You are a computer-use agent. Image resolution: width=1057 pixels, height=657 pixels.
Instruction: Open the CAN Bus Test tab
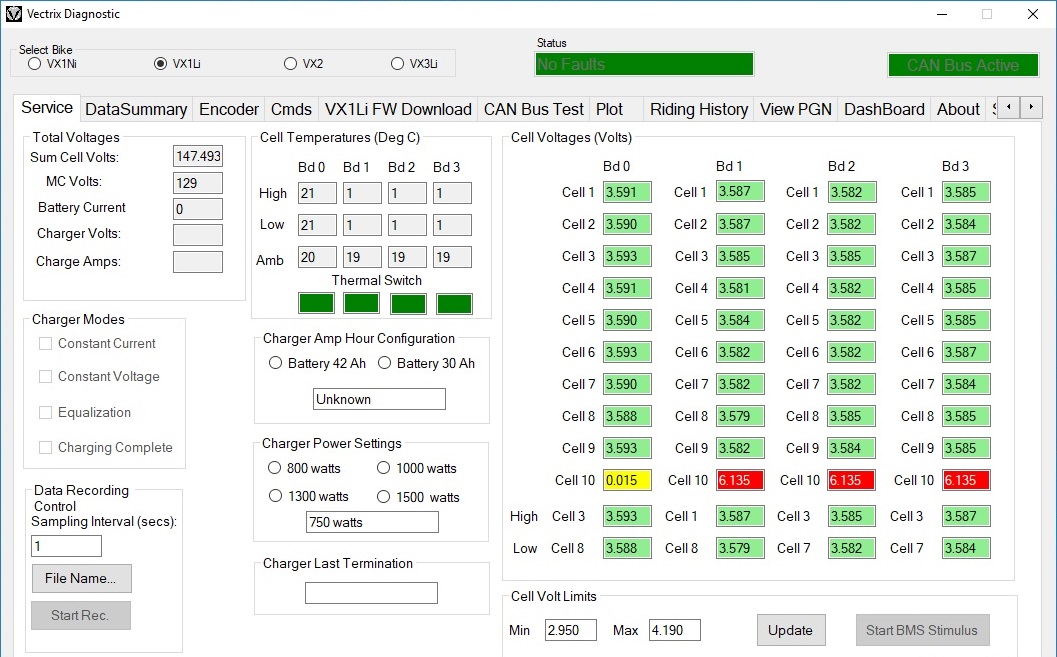(534, 109)
